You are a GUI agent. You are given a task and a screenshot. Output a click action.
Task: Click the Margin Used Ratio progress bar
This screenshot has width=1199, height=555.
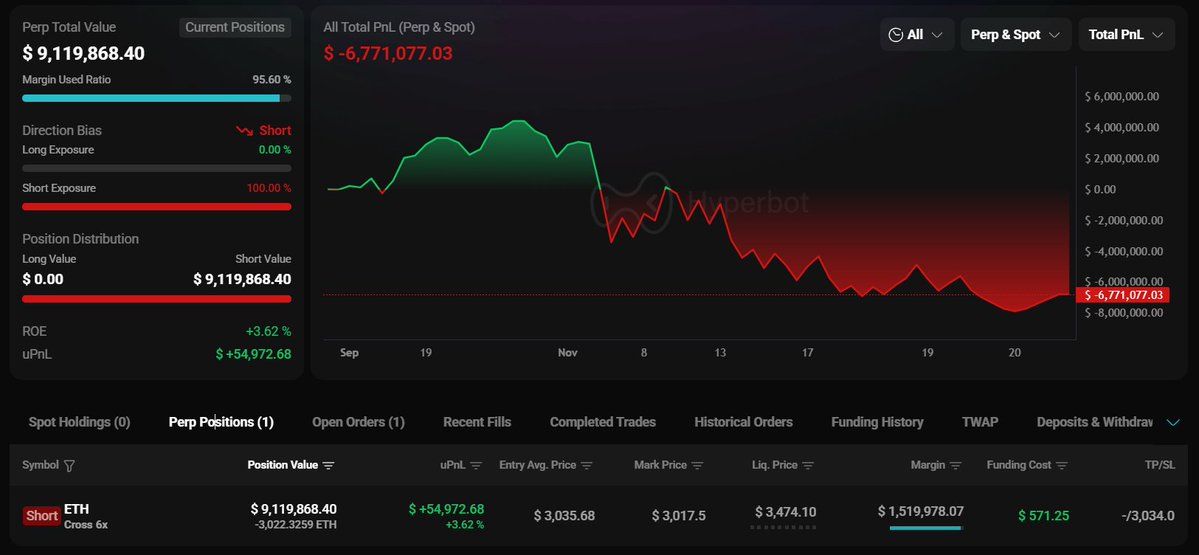click(157, 98)
